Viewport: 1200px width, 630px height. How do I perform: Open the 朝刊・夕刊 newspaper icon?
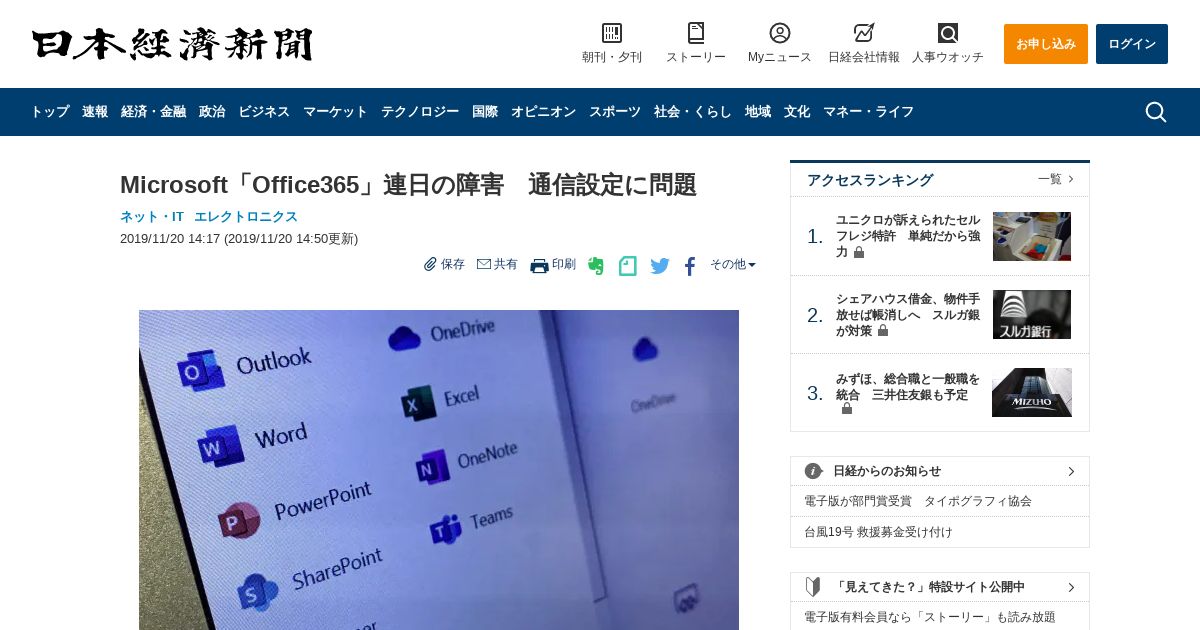(612, 33)
